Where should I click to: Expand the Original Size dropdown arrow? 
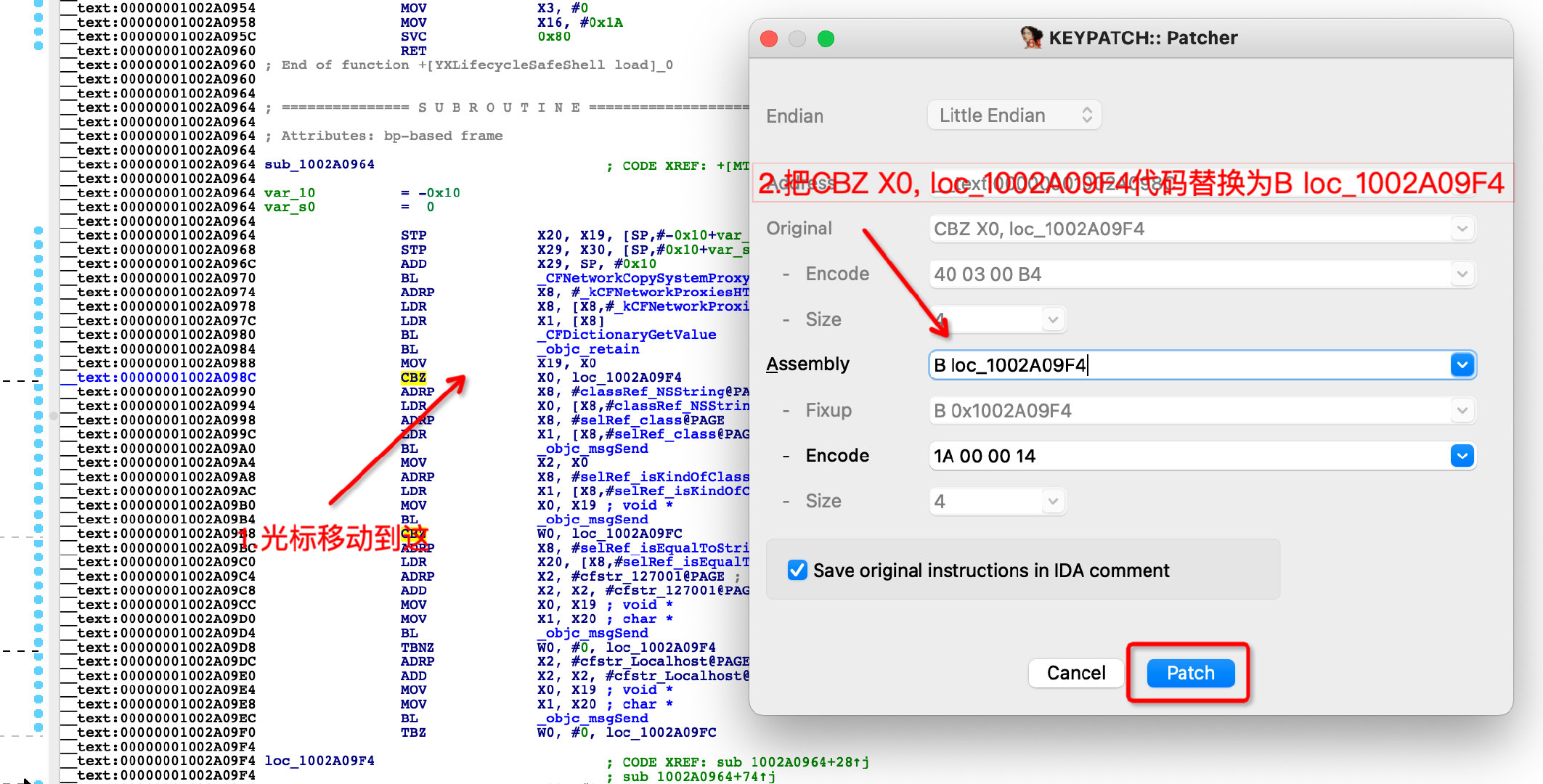pos(1053,319)
